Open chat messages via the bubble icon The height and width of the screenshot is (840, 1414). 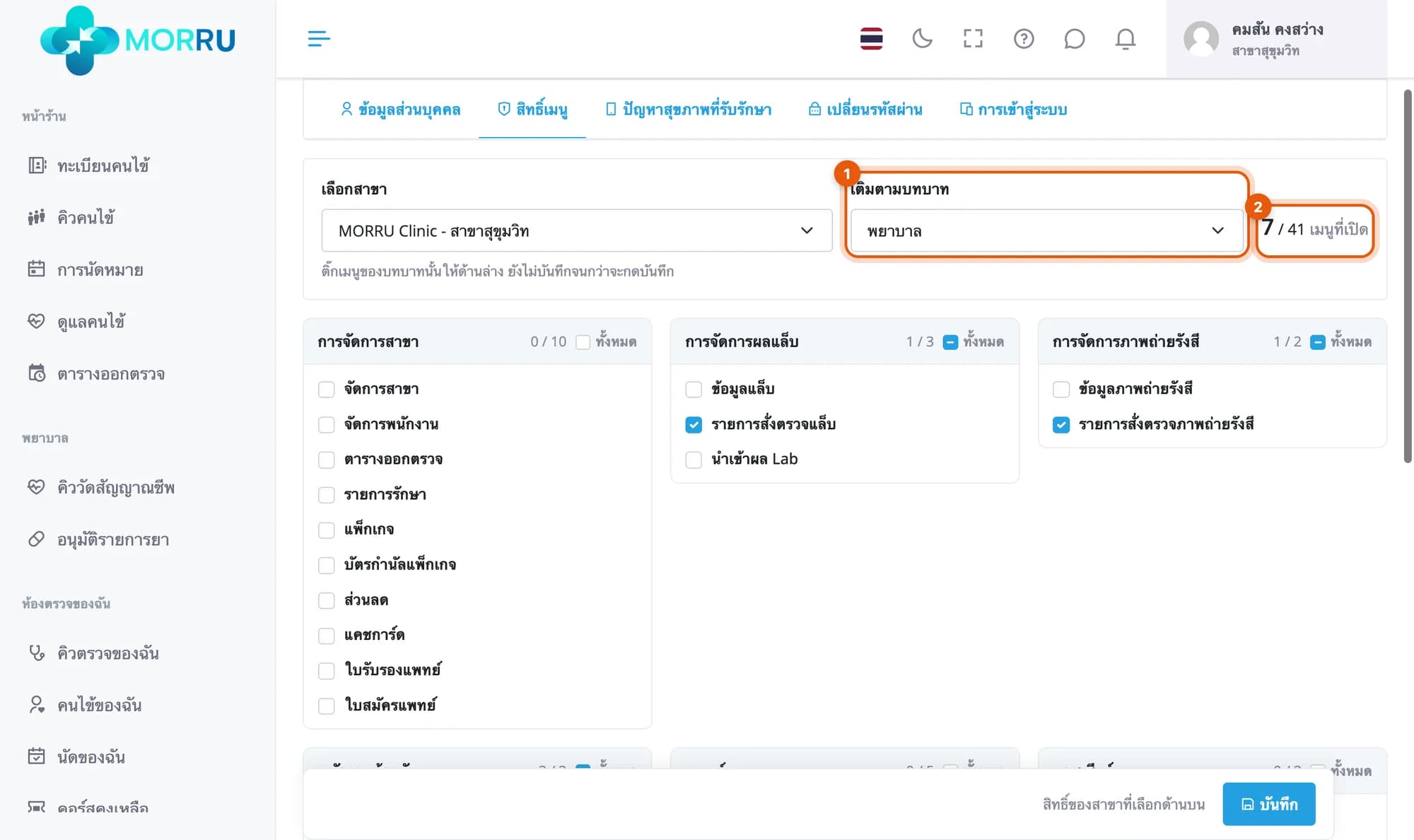1074,38
